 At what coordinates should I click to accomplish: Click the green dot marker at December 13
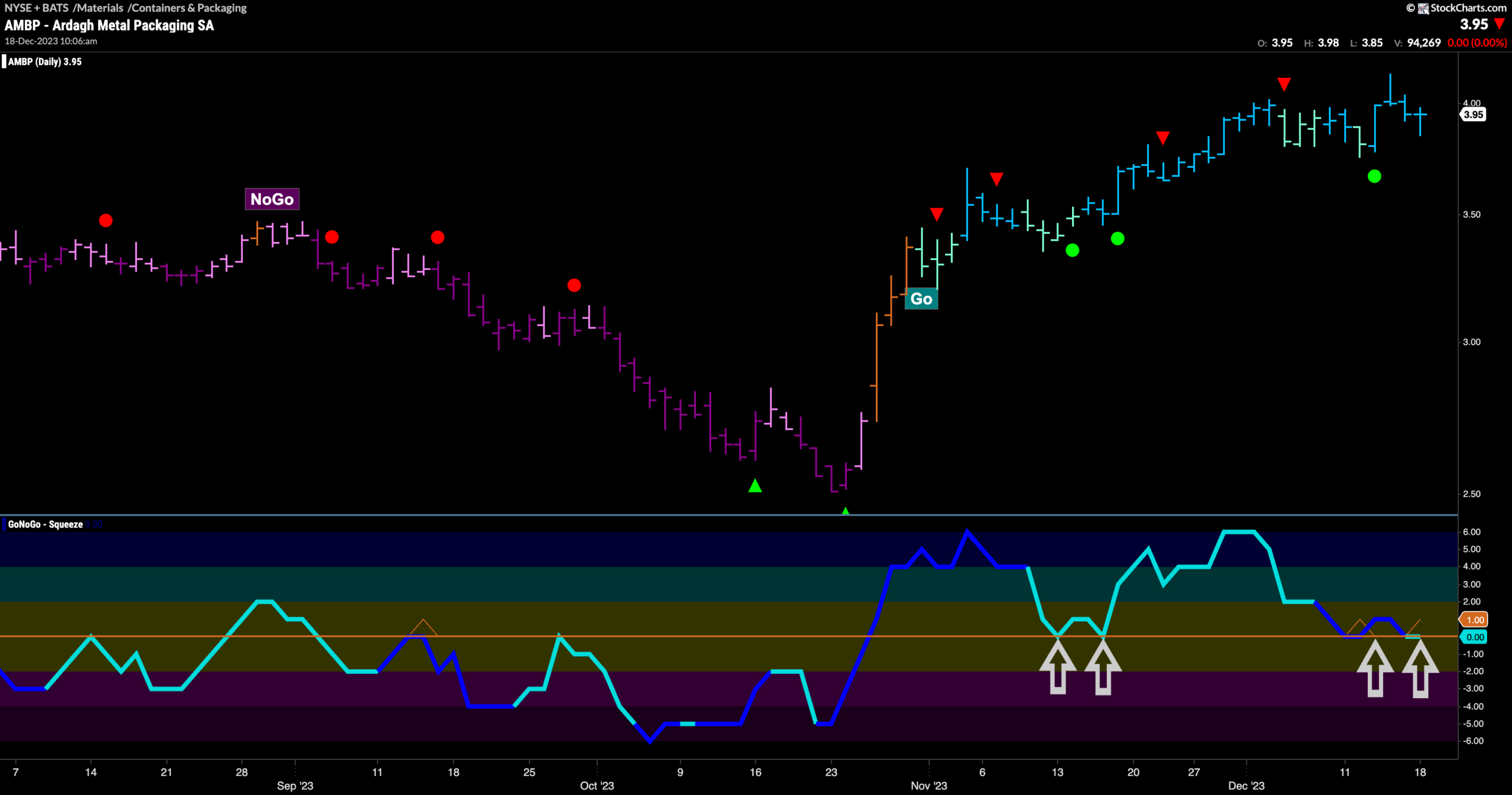tap(1374, 176)
